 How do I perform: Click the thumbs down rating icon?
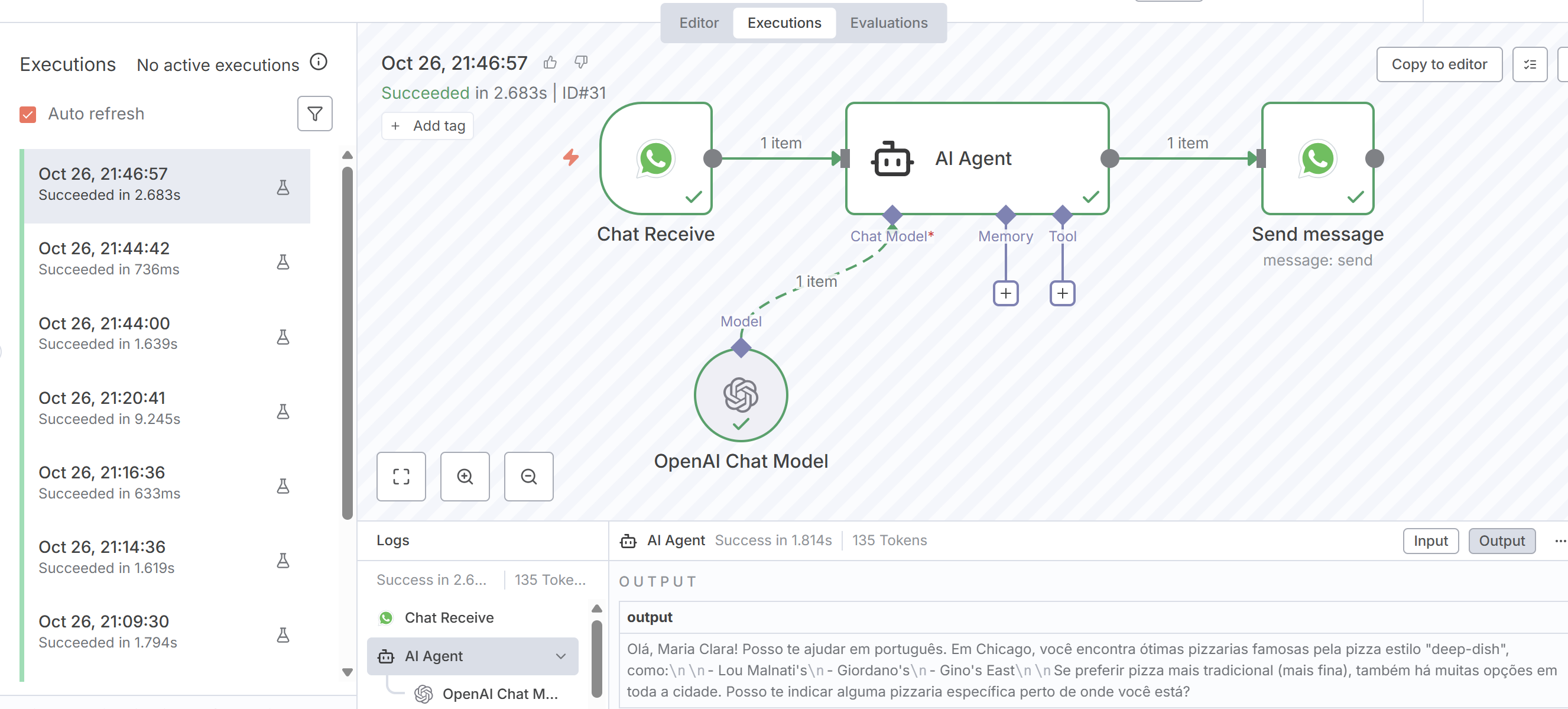(582, 62)
